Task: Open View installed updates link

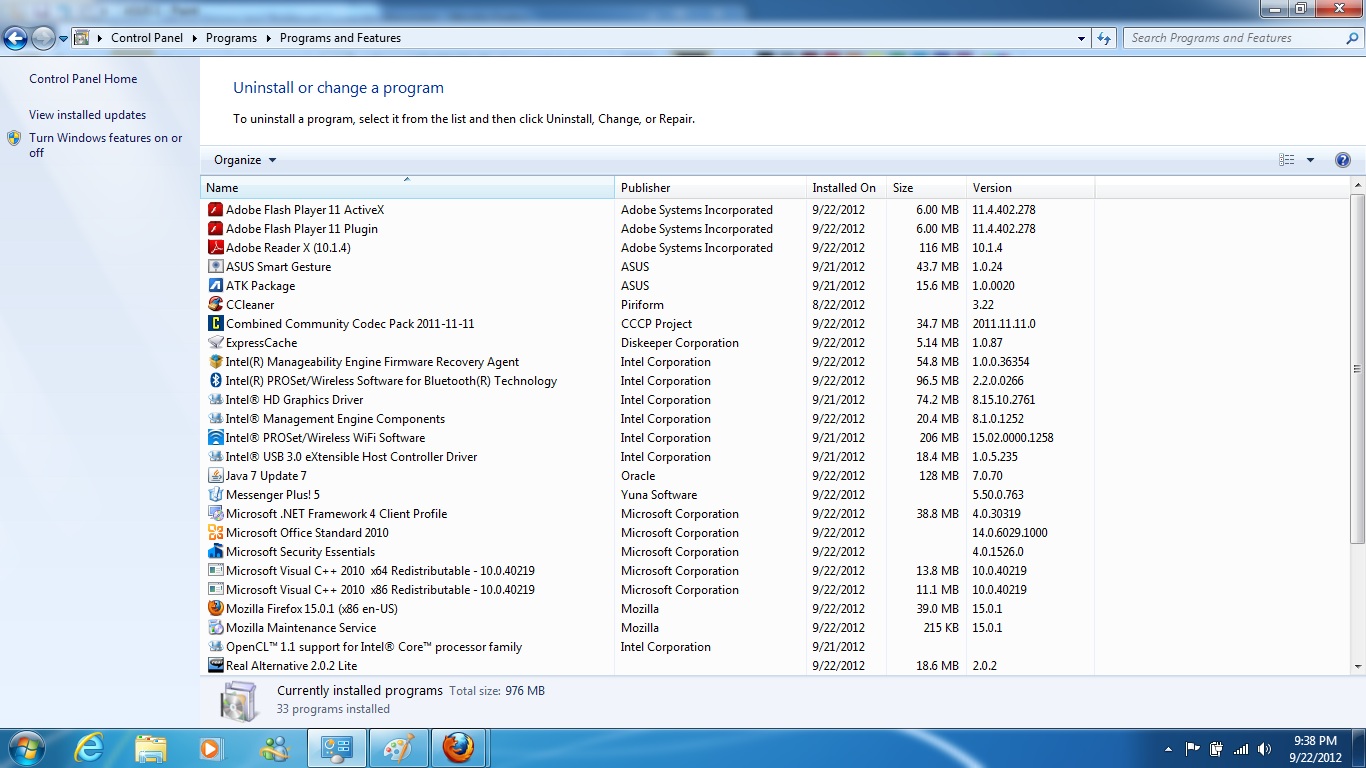Action: [x=87, y=115]
